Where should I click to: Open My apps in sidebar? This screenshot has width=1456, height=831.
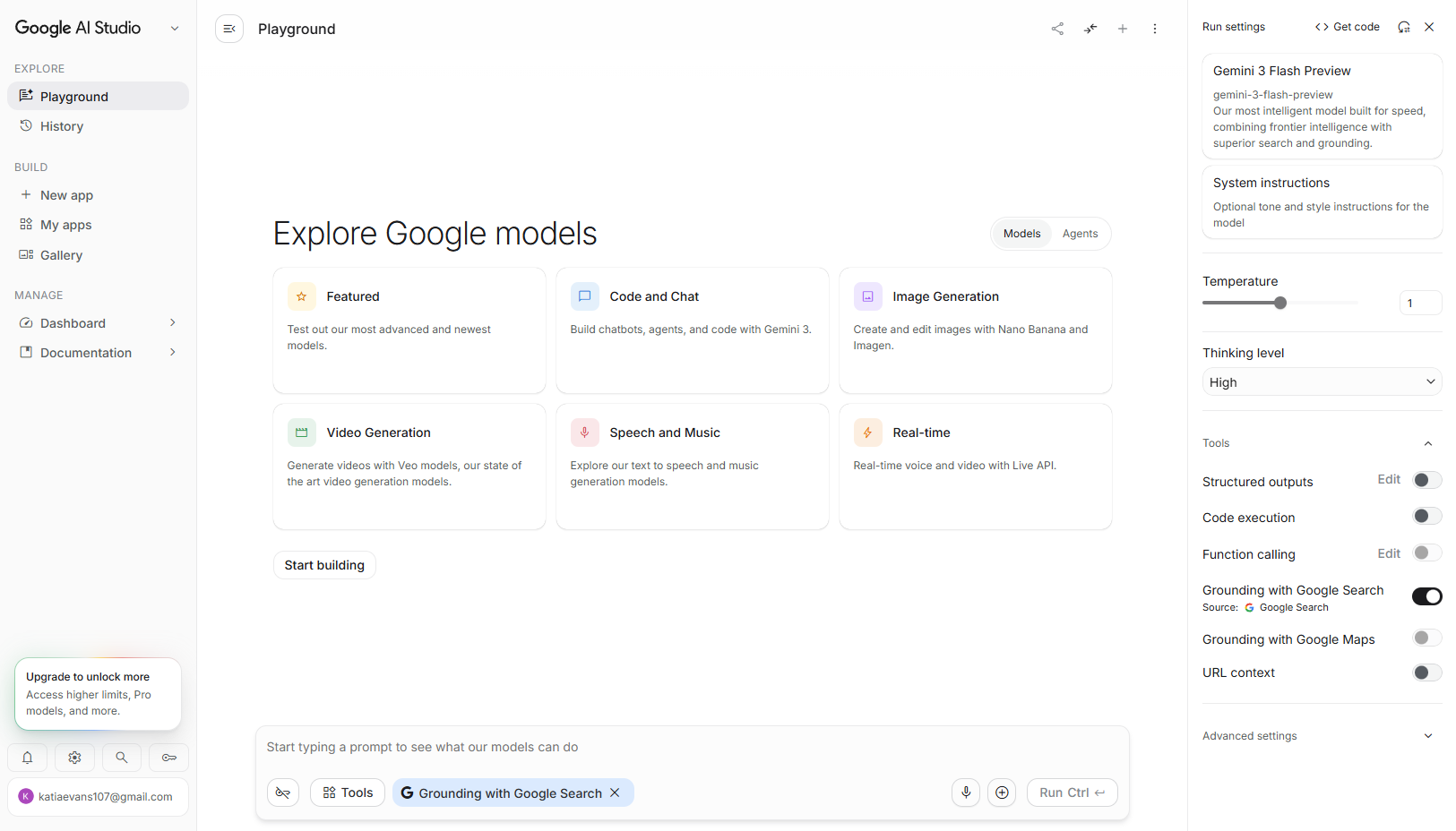click(99, 225)
